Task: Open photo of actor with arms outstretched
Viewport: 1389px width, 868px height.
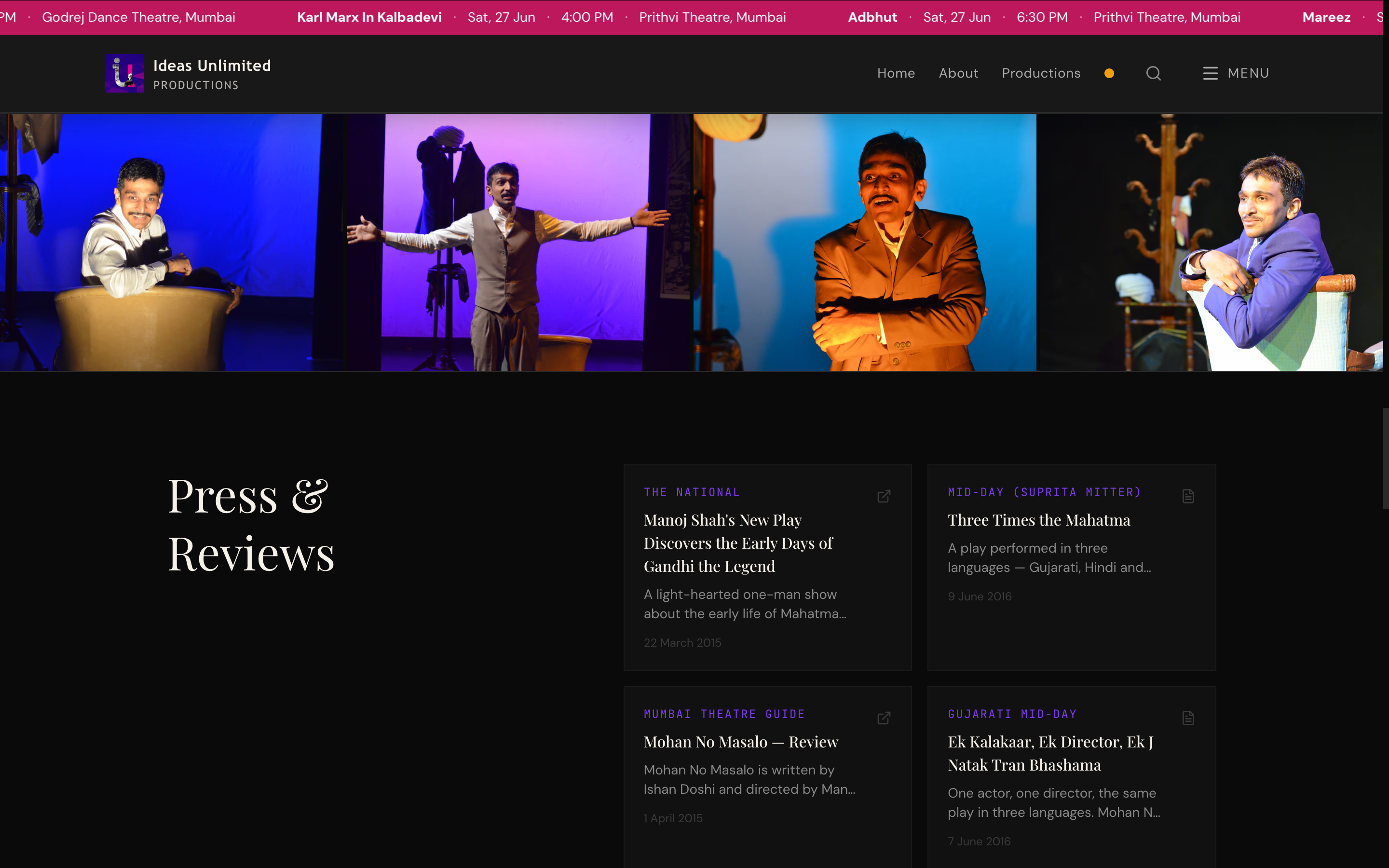Action: (519, 242)
